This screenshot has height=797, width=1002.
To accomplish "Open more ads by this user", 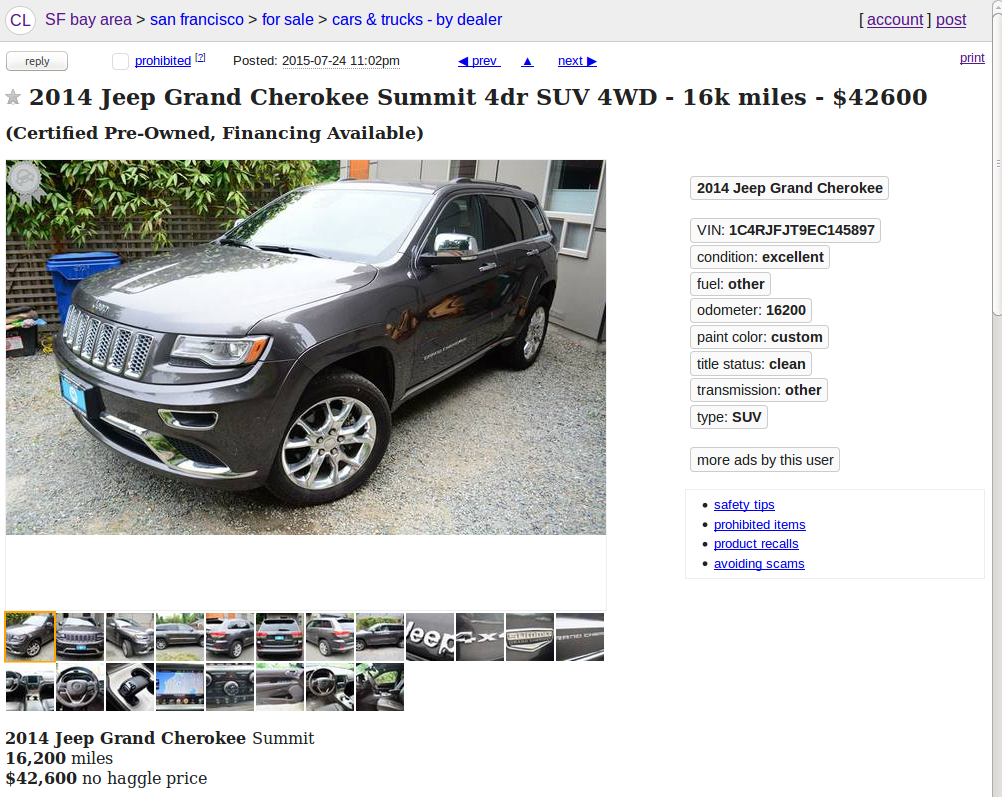I will pos(764,460).
